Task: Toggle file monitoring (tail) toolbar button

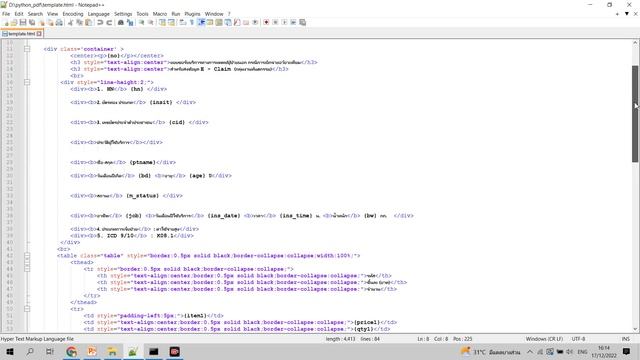Action: [255, 22]
